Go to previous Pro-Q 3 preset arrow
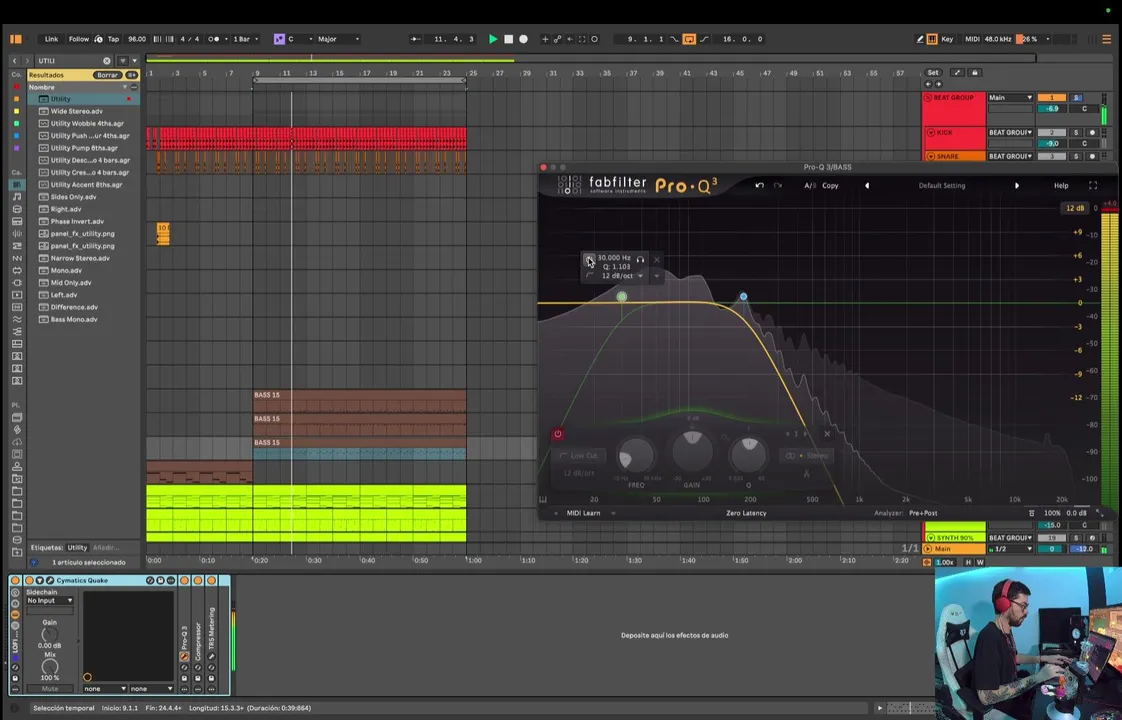Screen dimensions: 1122x720 click(867, 185)
